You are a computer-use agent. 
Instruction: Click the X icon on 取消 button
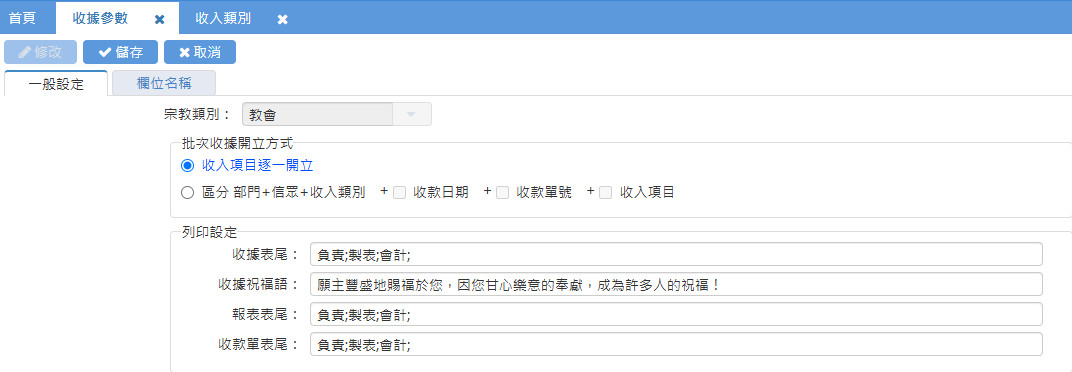(x=185, y=52)
